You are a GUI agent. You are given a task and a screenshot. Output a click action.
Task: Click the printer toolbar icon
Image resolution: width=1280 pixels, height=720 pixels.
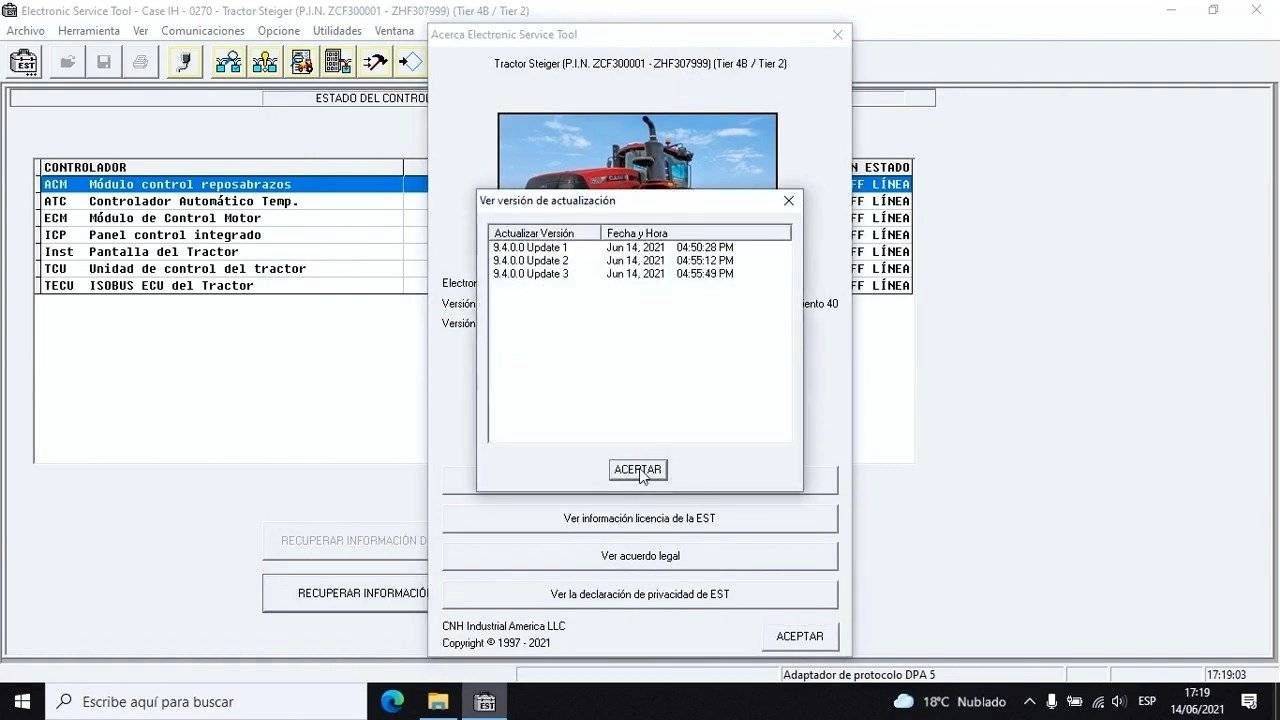point(140,62)
